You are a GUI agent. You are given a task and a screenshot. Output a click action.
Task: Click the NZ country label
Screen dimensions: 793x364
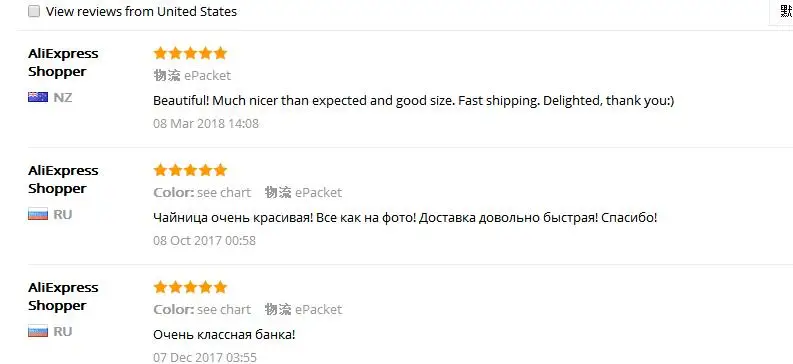click(63, 97)
